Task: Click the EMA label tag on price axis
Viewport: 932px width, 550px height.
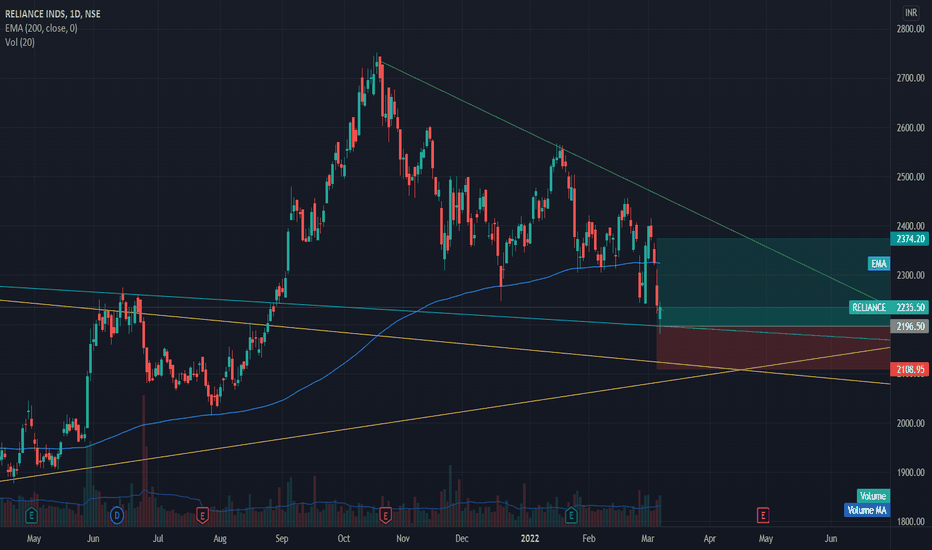Action: click(879, 264)
